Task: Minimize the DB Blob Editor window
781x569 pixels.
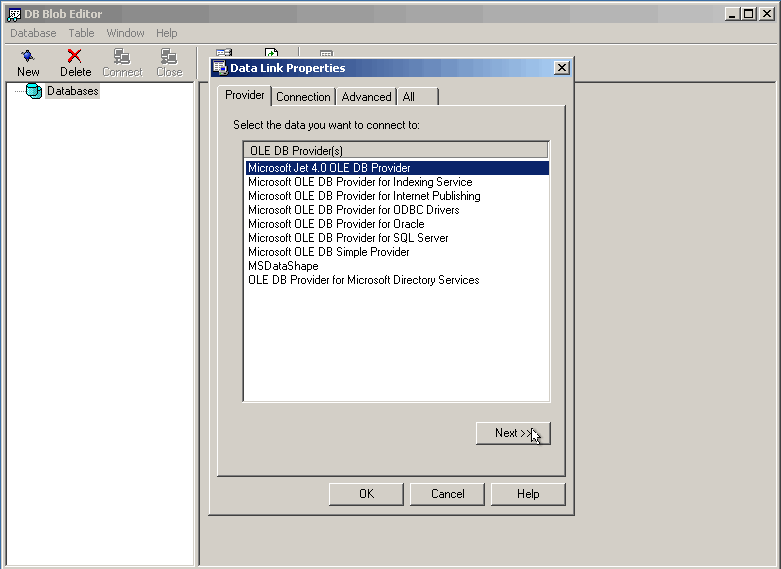Action: 732,14
